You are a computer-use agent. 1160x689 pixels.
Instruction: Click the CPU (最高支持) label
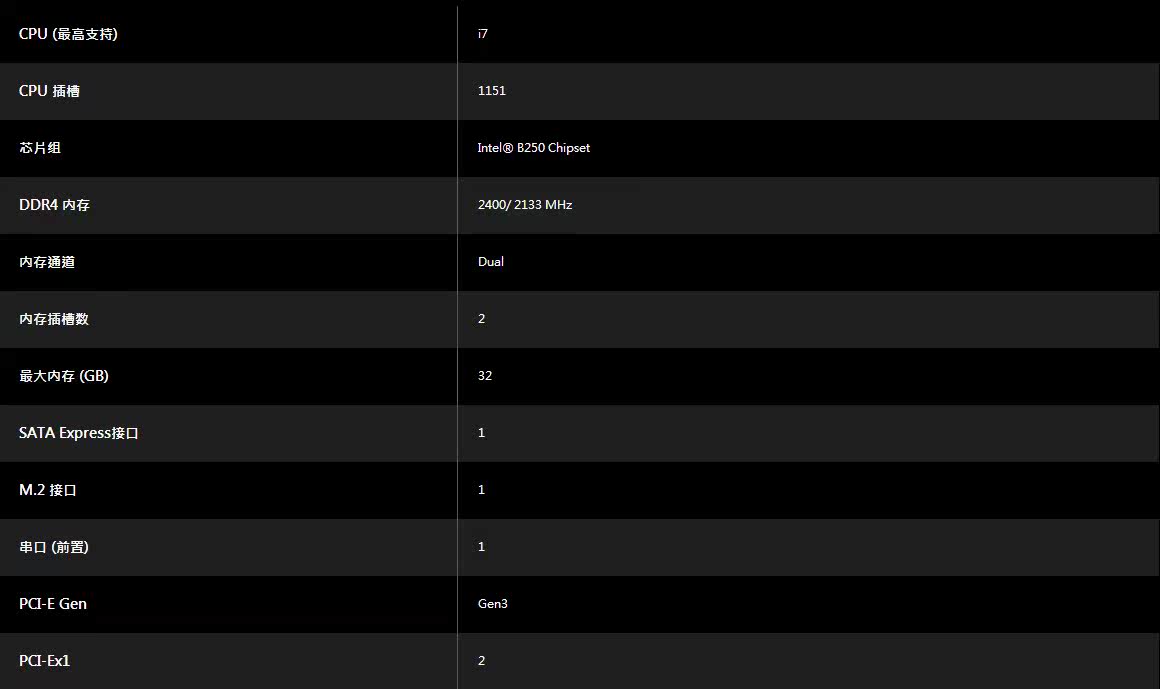click(x=68, y=34)
